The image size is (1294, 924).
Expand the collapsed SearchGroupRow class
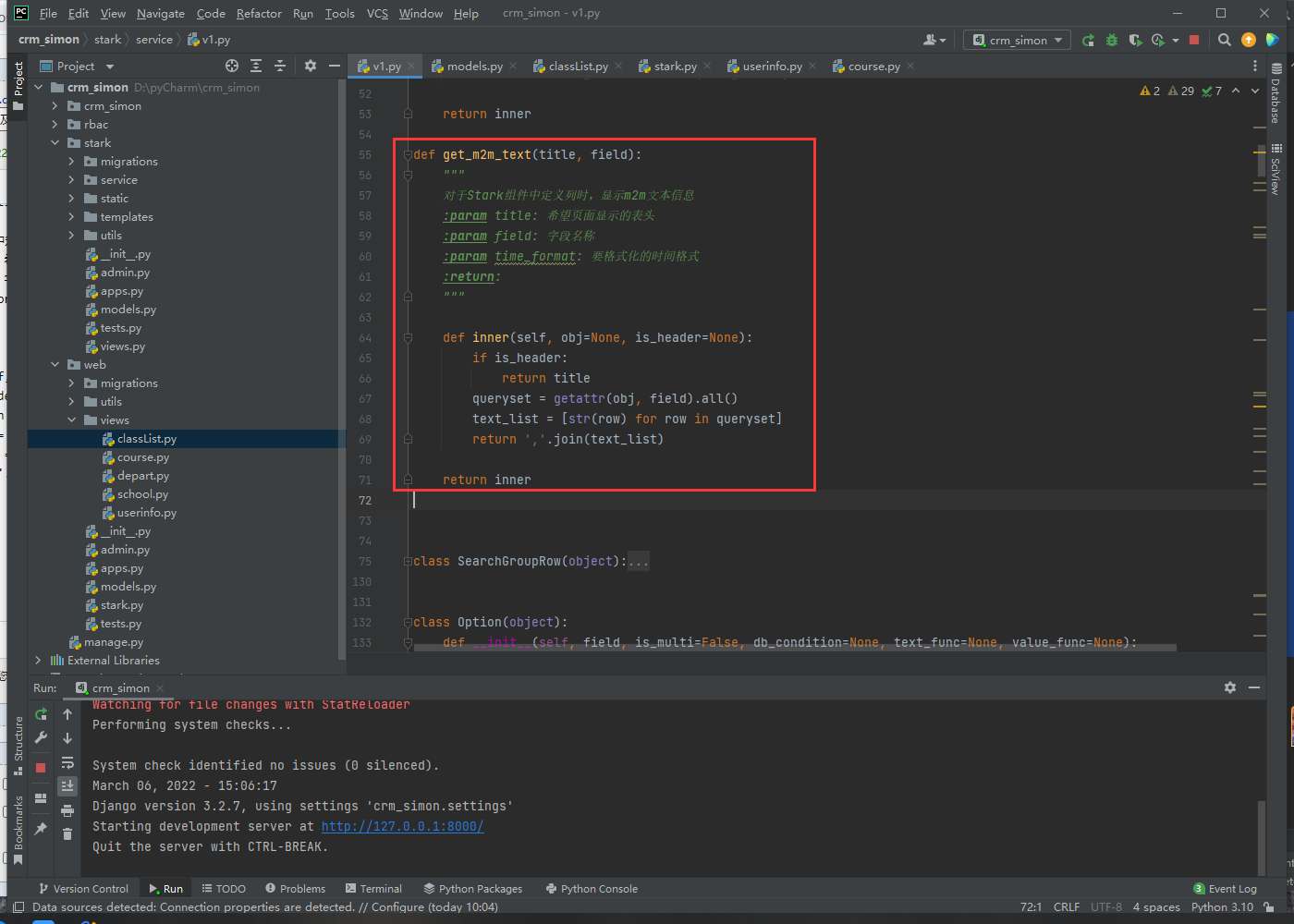pyautogui.click(x=408, y=562)
